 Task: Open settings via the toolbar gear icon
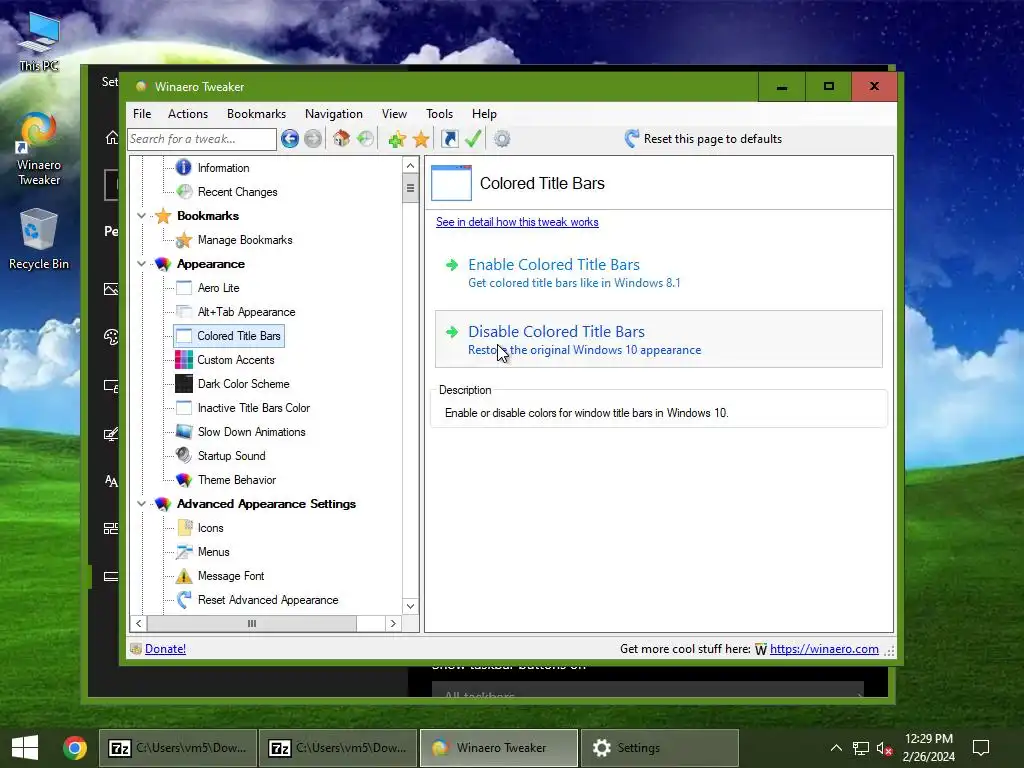(502, 138)
